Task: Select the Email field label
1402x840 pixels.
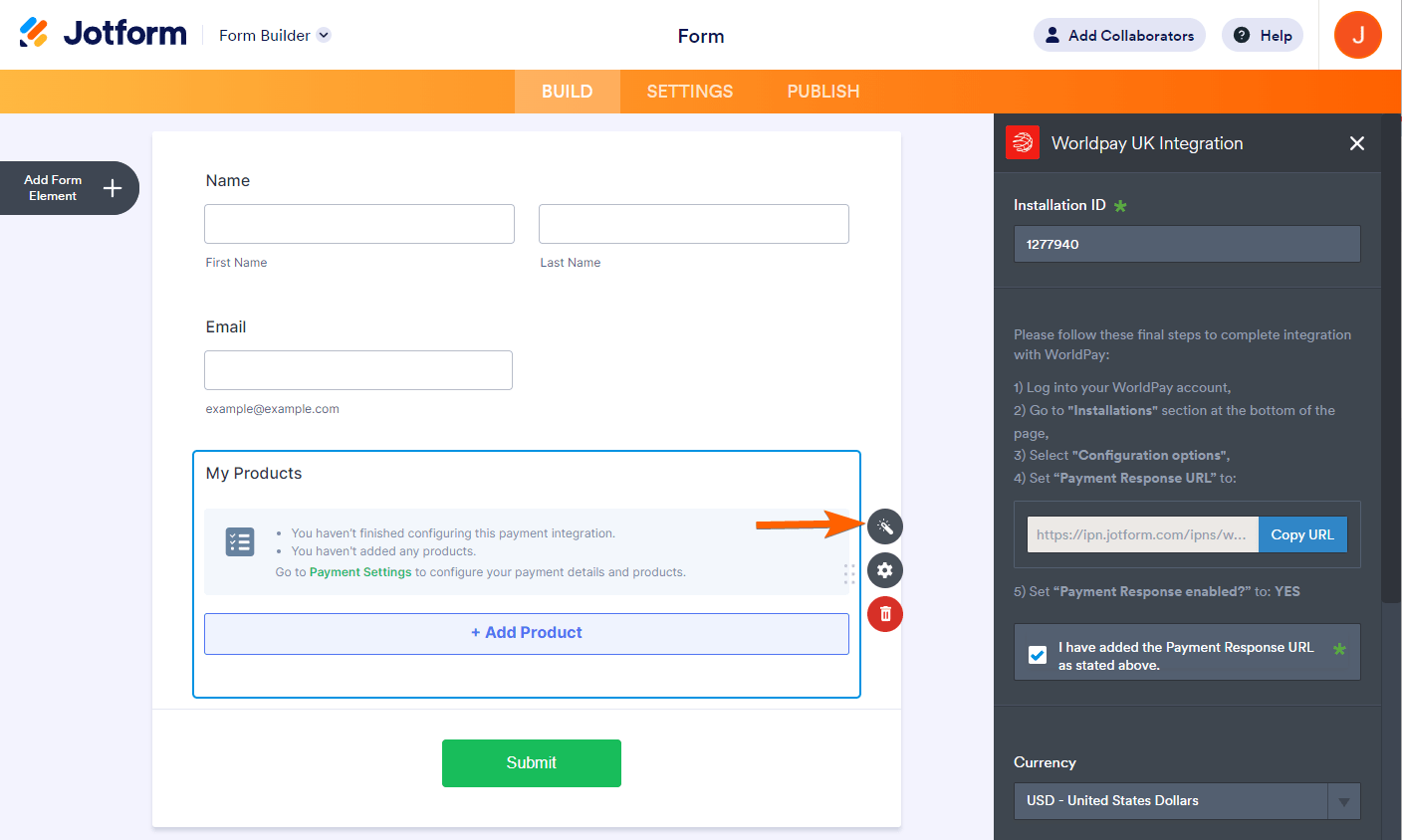Action: (226, 327)
